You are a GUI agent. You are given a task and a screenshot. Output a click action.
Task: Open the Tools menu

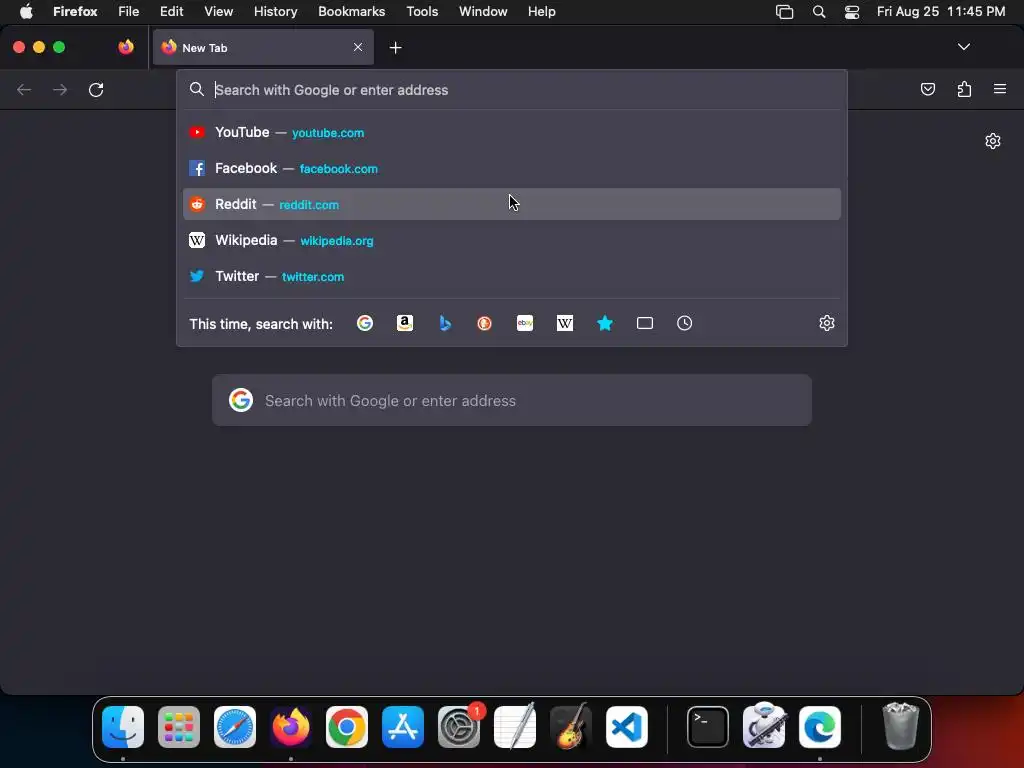click(422, 12)
